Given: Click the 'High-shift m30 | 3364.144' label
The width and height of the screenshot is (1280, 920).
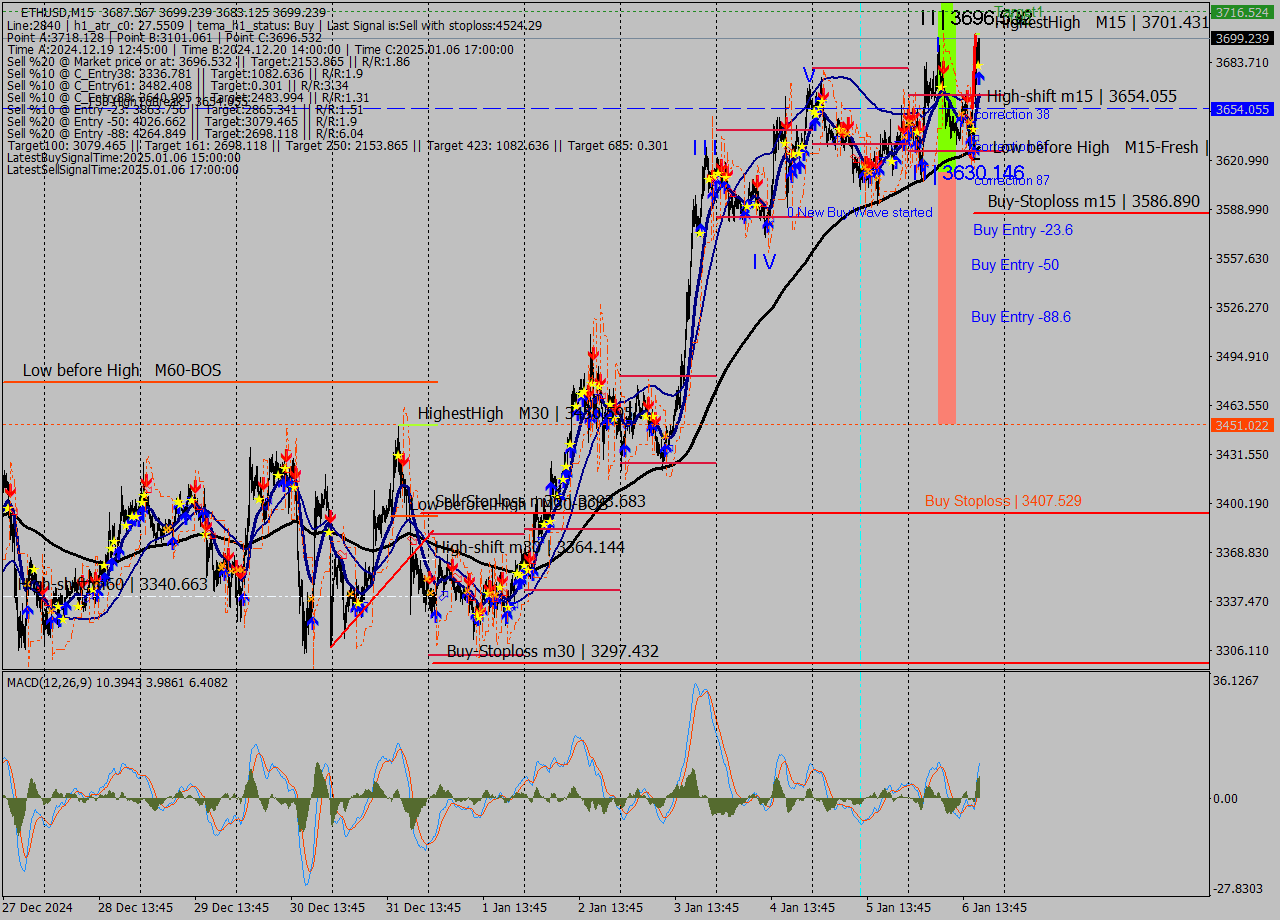Looking at the screenshot, I should [x=530, y=547].
